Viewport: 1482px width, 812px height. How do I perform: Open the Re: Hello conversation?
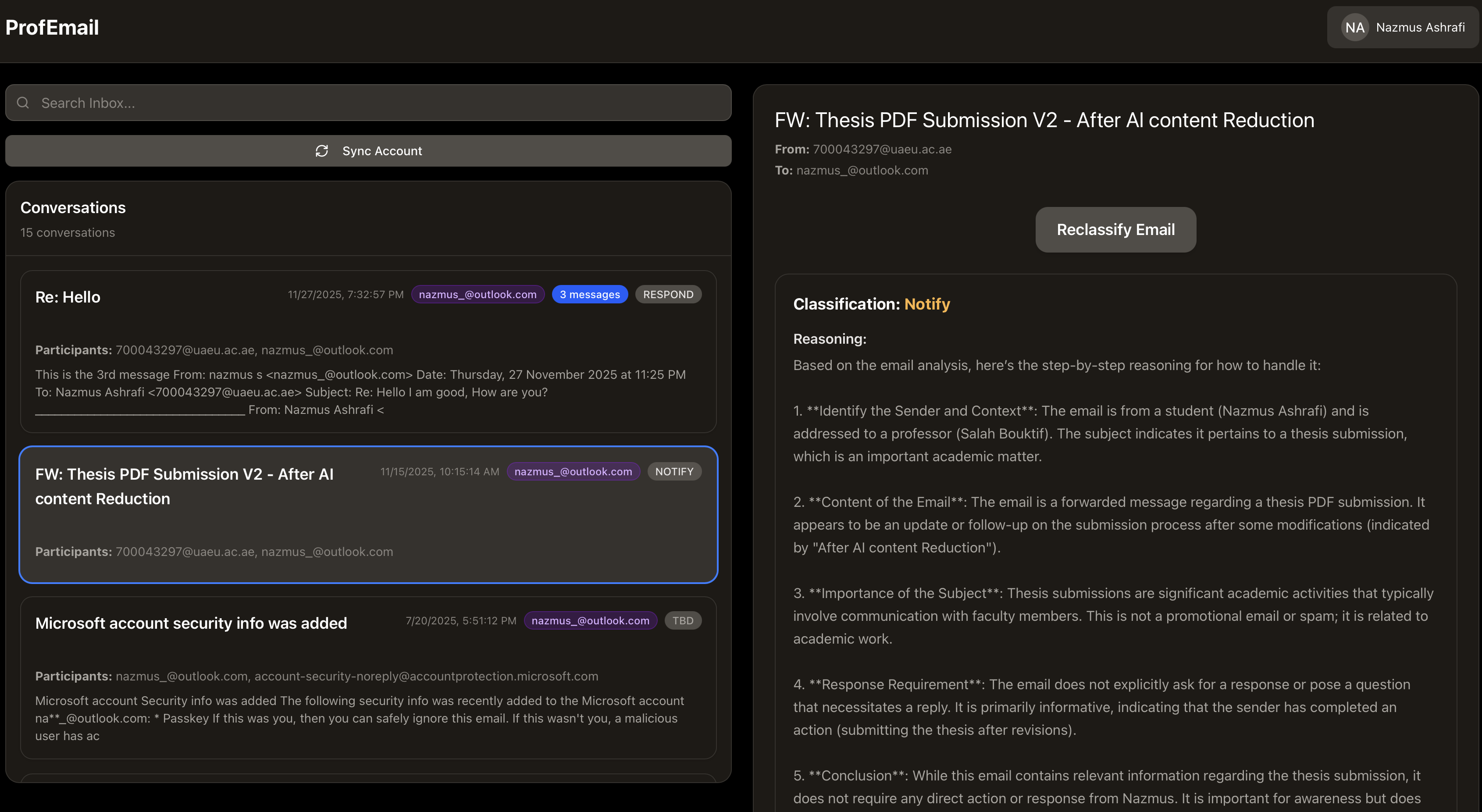click(68, 298)
